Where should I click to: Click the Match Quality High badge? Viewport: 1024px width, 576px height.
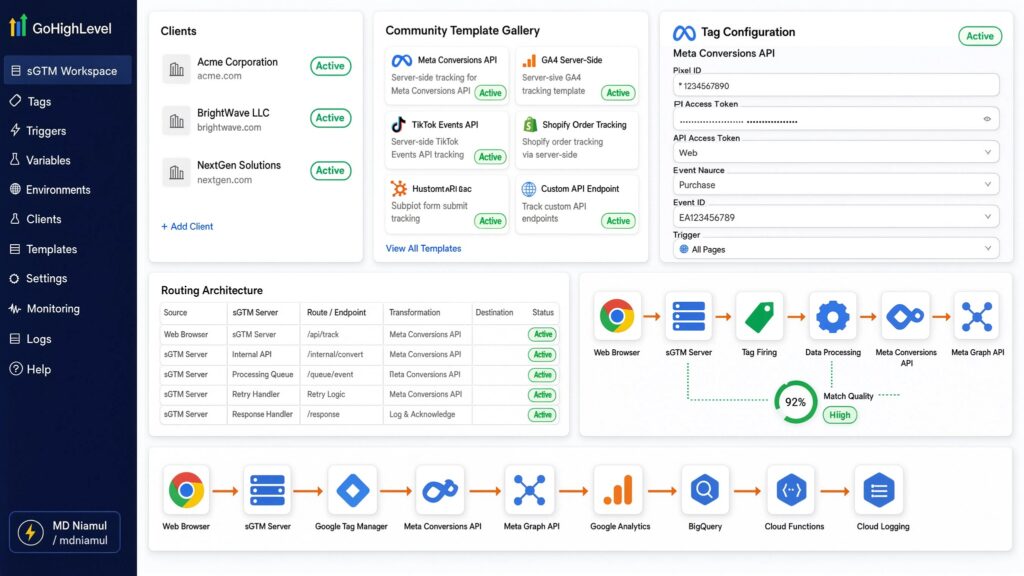[x=839, y=415]
